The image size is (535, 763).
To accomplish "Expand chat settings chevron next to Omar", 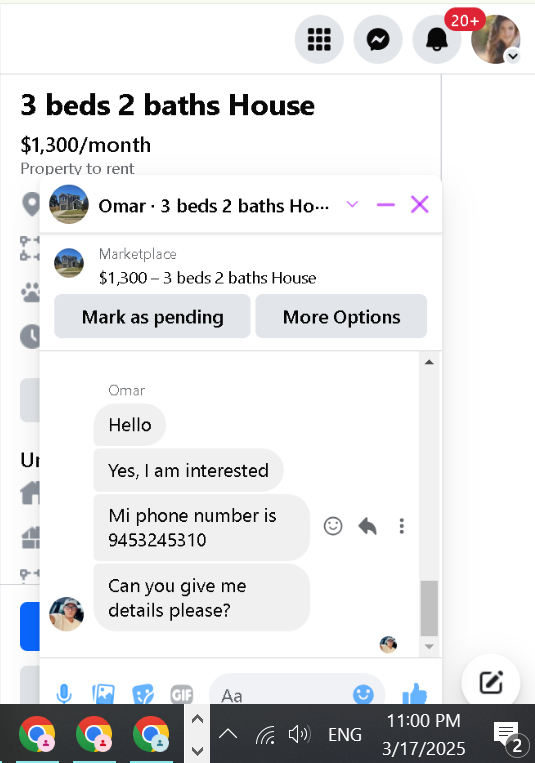I will coord(352,204).
